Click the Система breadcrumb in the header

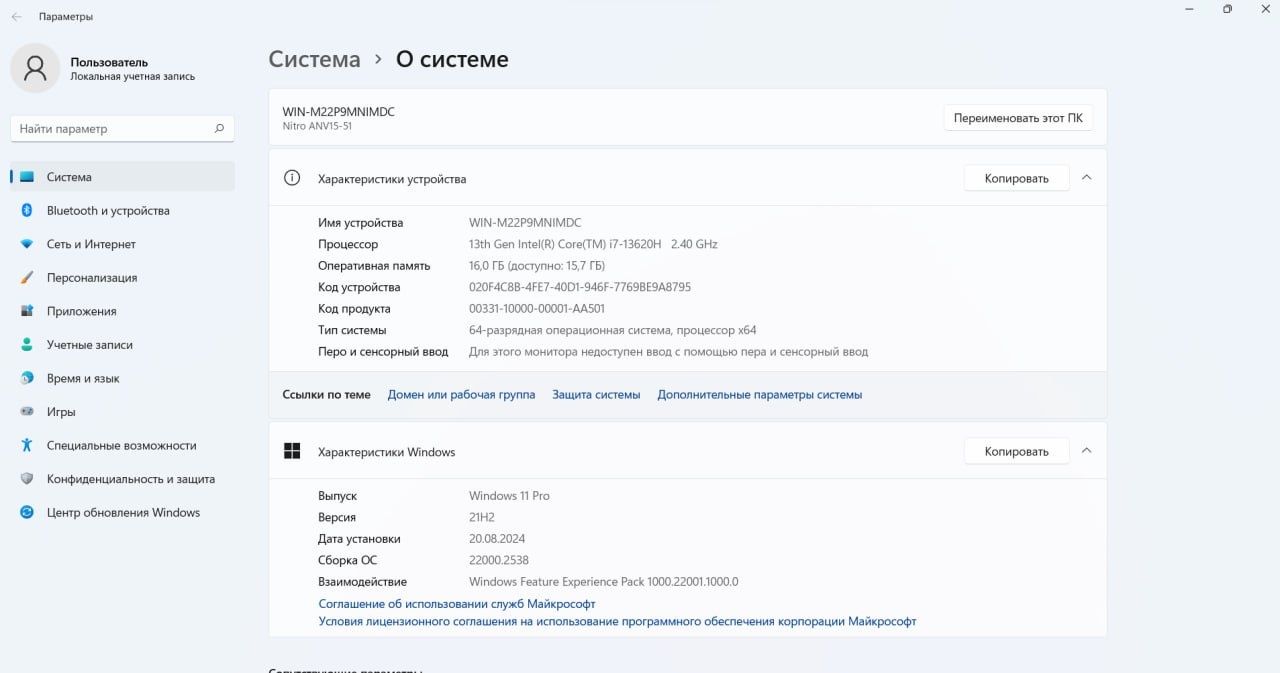pos(314,59)
